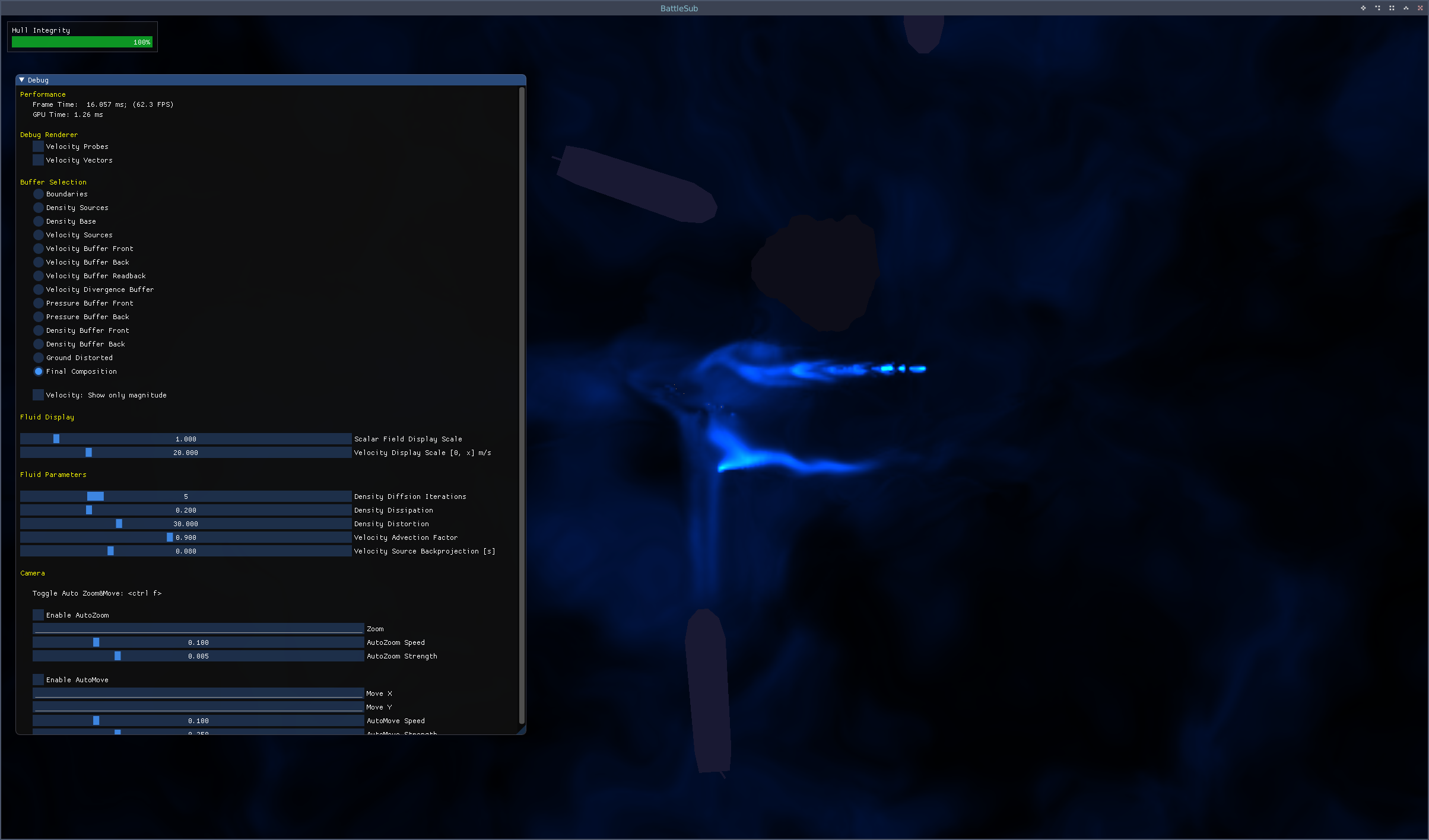The width and height of the screenshot is (1429, 840).
Task: Click the upward triangle-dots titlebar icon
Action: coord(1406,8)
